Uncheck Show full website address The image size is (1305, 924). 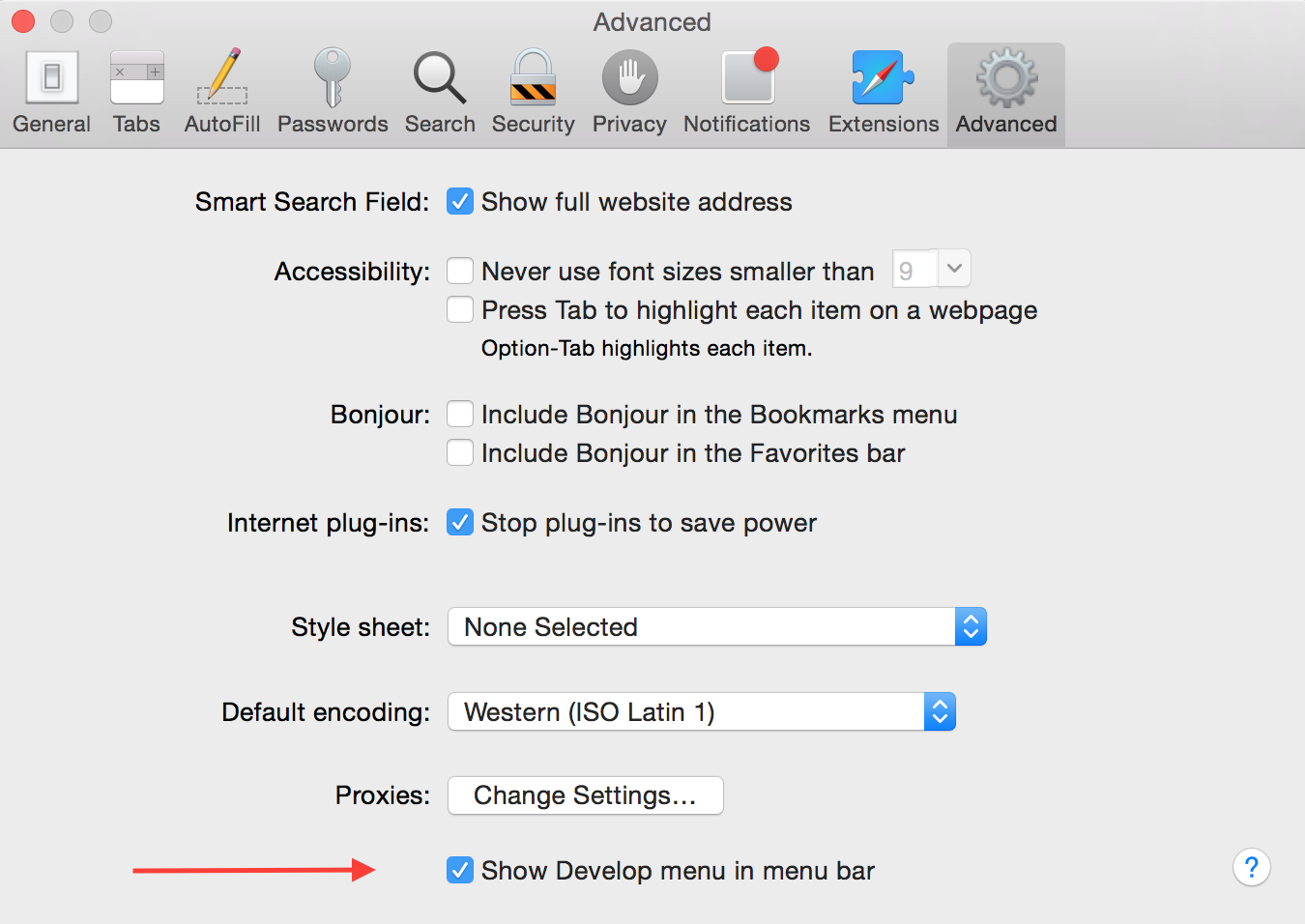tap(460, 201)
